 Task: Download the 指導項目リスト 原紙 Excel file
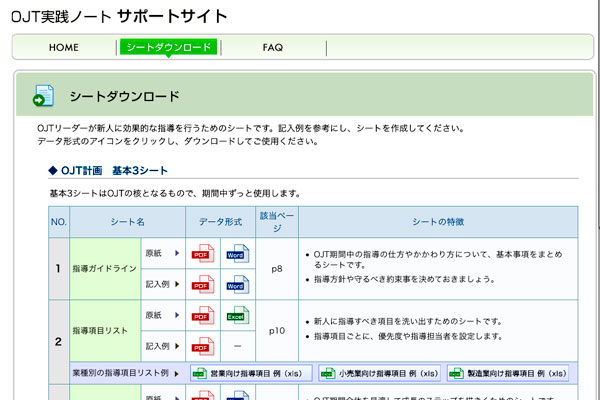pyautogui.click(x=236, y=316)
